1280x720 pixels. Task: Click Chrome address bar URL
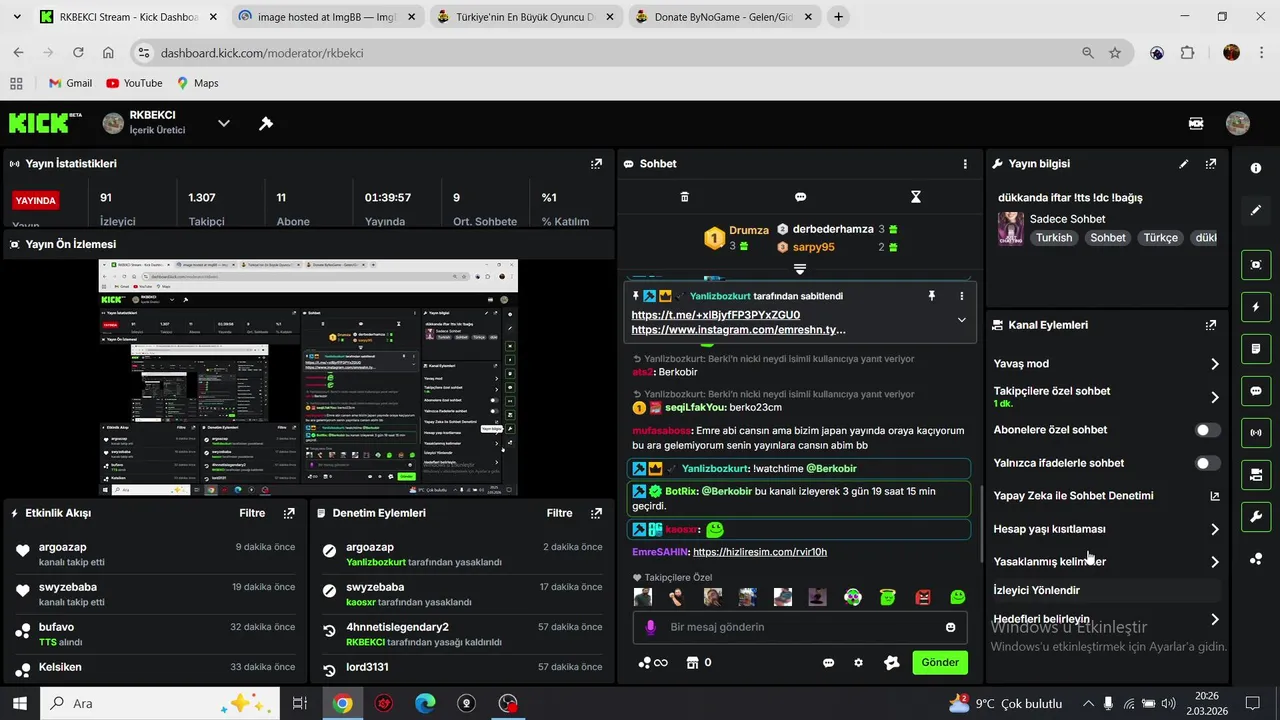[262, 53]
